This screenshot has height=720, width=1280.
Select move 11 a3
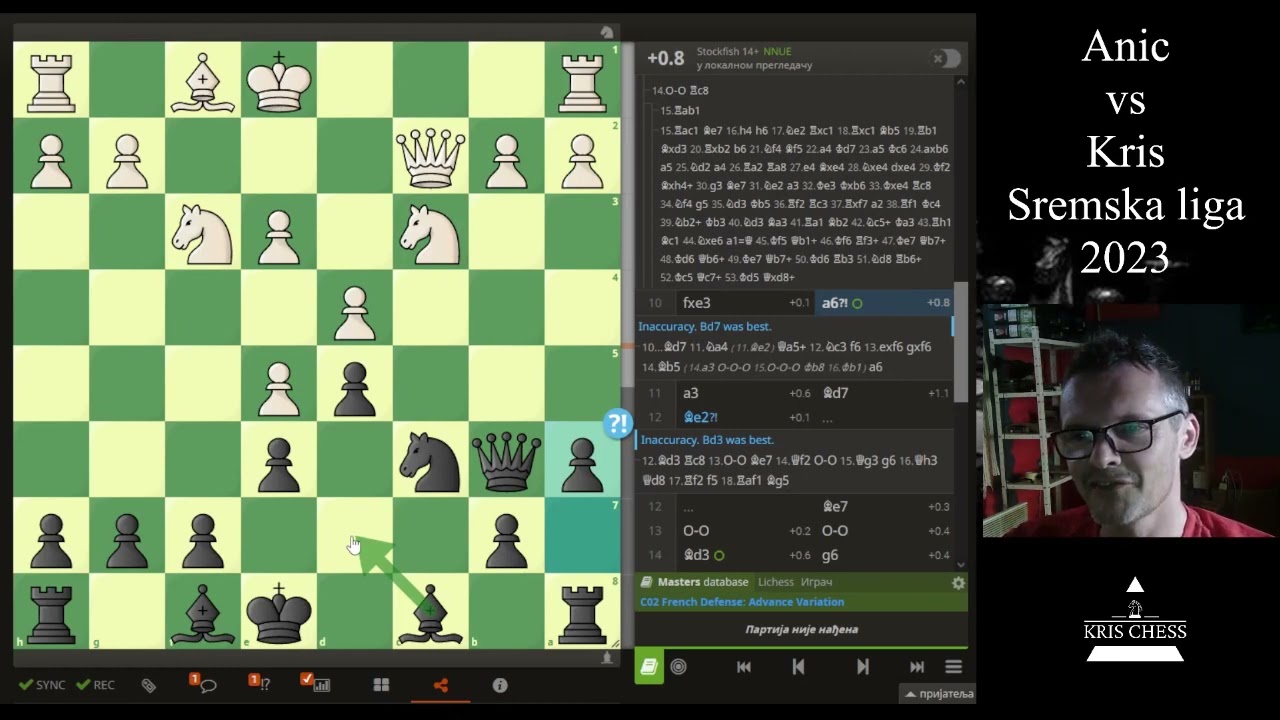pyautogui.click(x=746, y=393)
